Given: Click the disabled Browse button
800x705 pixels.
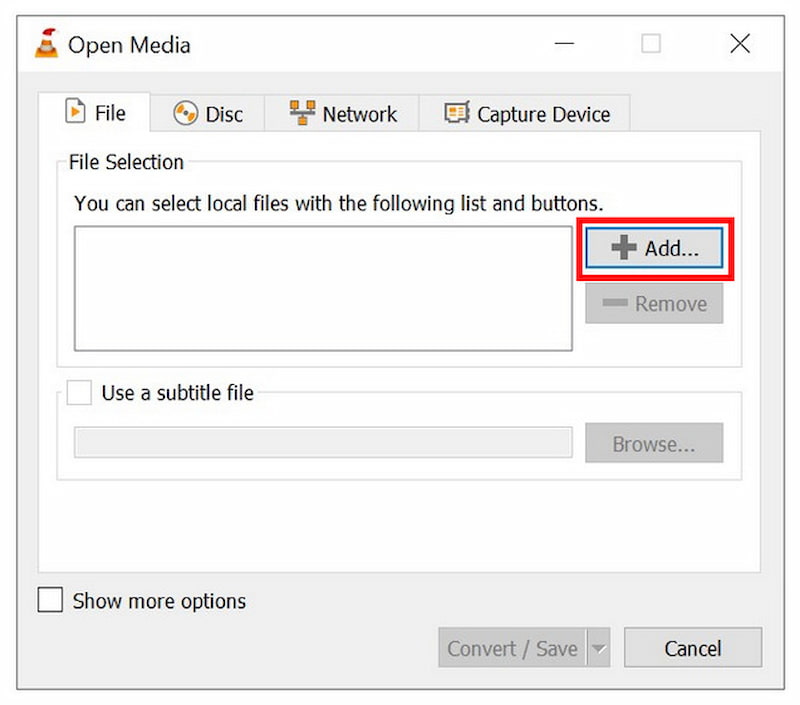Looking at the screenshot, I should point(653,443).
